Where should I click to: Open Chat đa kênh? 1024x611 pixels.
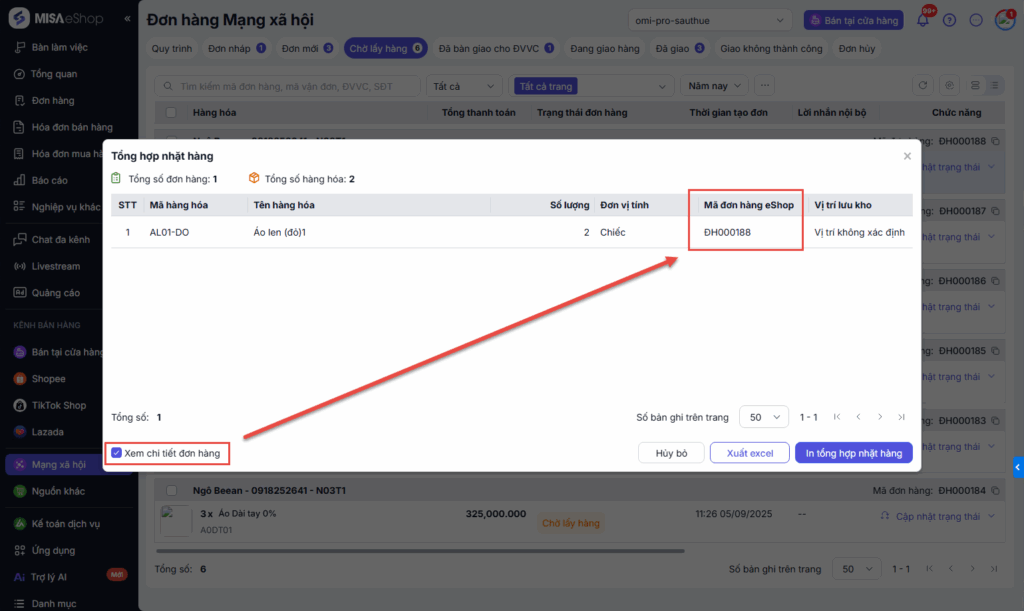point(60,240)
